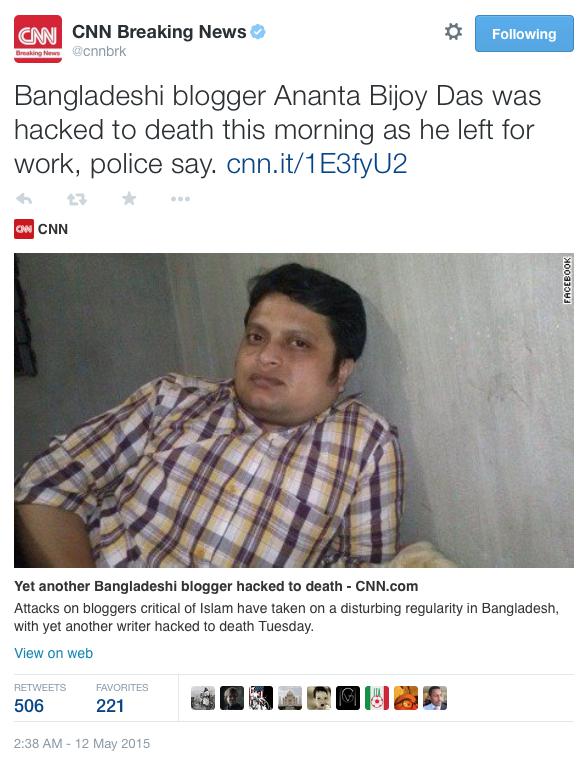The height and width of the screenshot is (765, 585).
Task: Retweet this CNN Breaking News tweet
Action: pos(77,199)
